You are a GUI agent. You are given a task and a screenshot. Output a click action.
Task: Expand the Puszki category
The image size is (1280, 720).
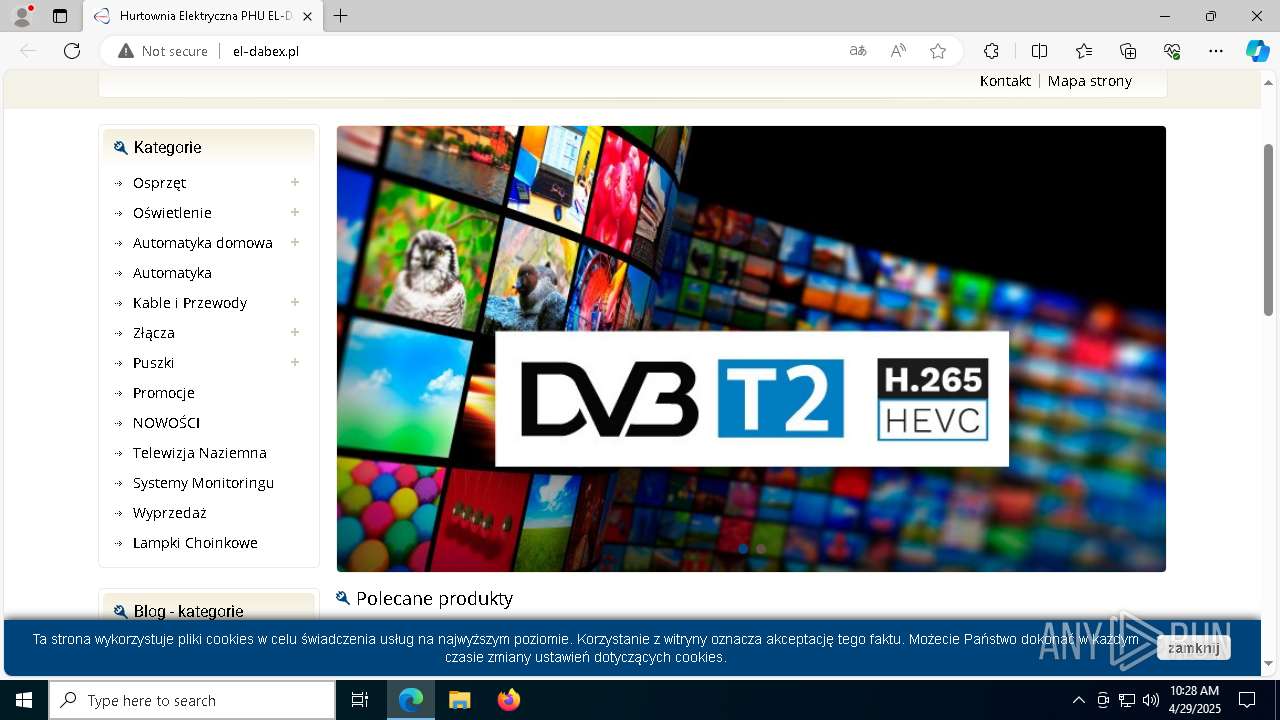295,362
